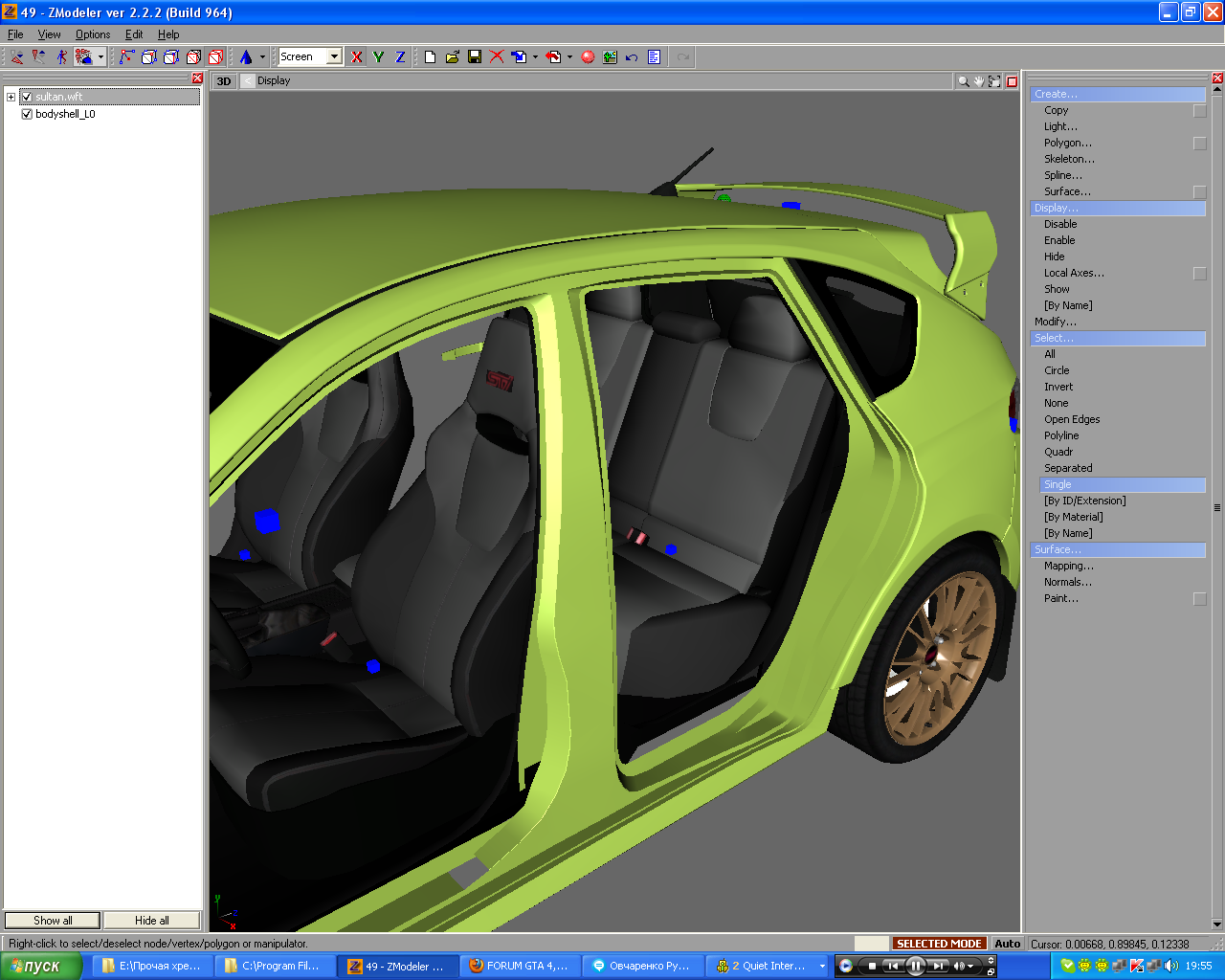Toggle the sultan.wft checkbox
The width and height of the screenshot is (1225, 980).
(27, 97)
